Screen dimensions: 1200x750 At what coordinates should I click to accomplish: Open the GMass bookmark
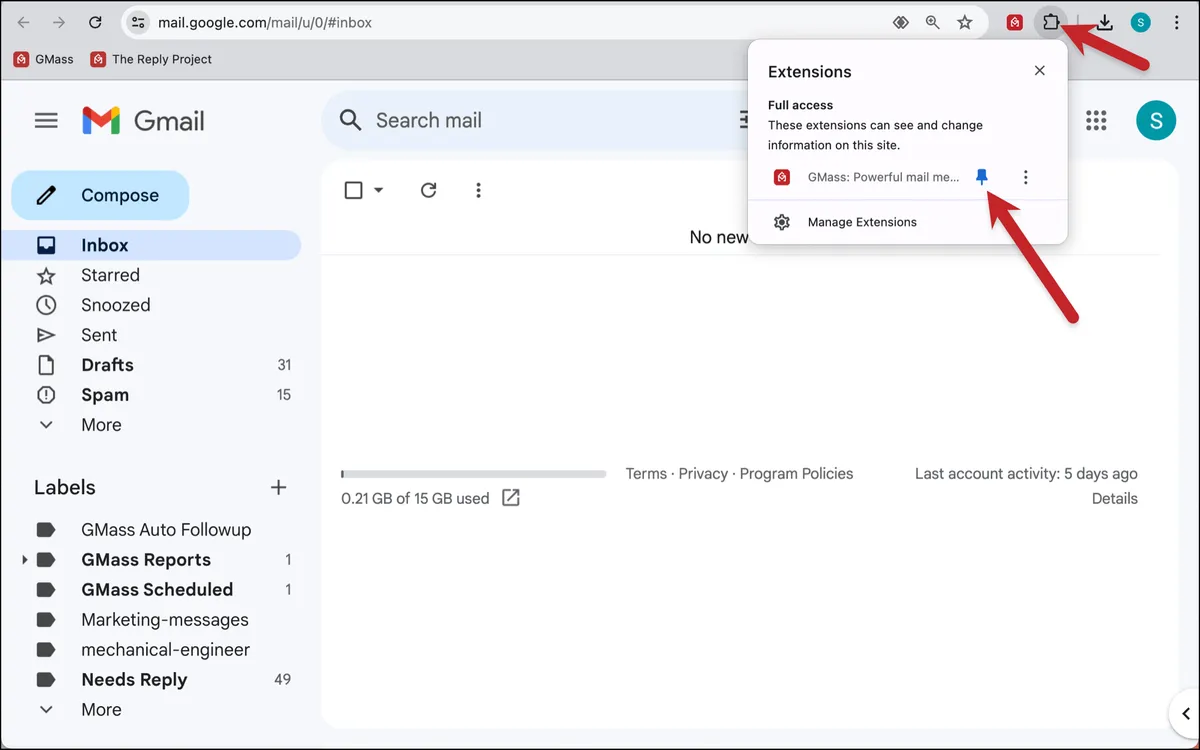[44, 59]
